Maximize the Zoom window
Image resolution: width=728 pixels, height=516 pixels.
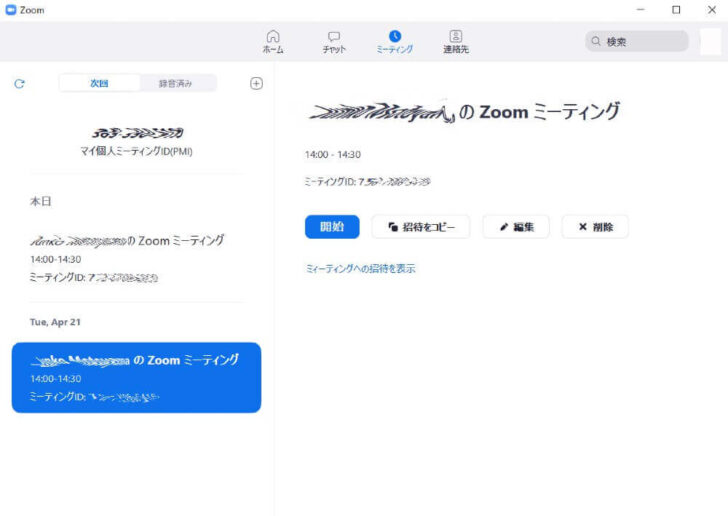pyautogui.click(x=676, y=10)
